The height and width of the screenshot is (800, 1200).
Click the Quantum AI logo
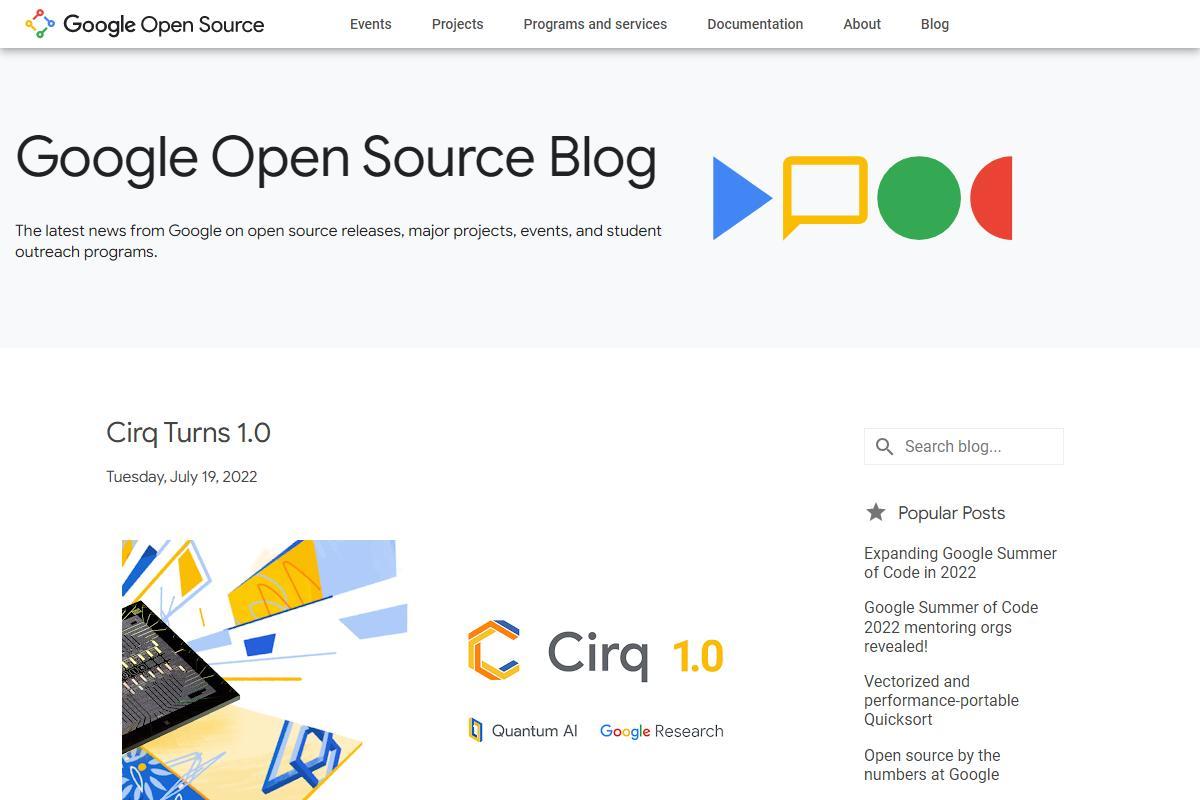point(523,730)
